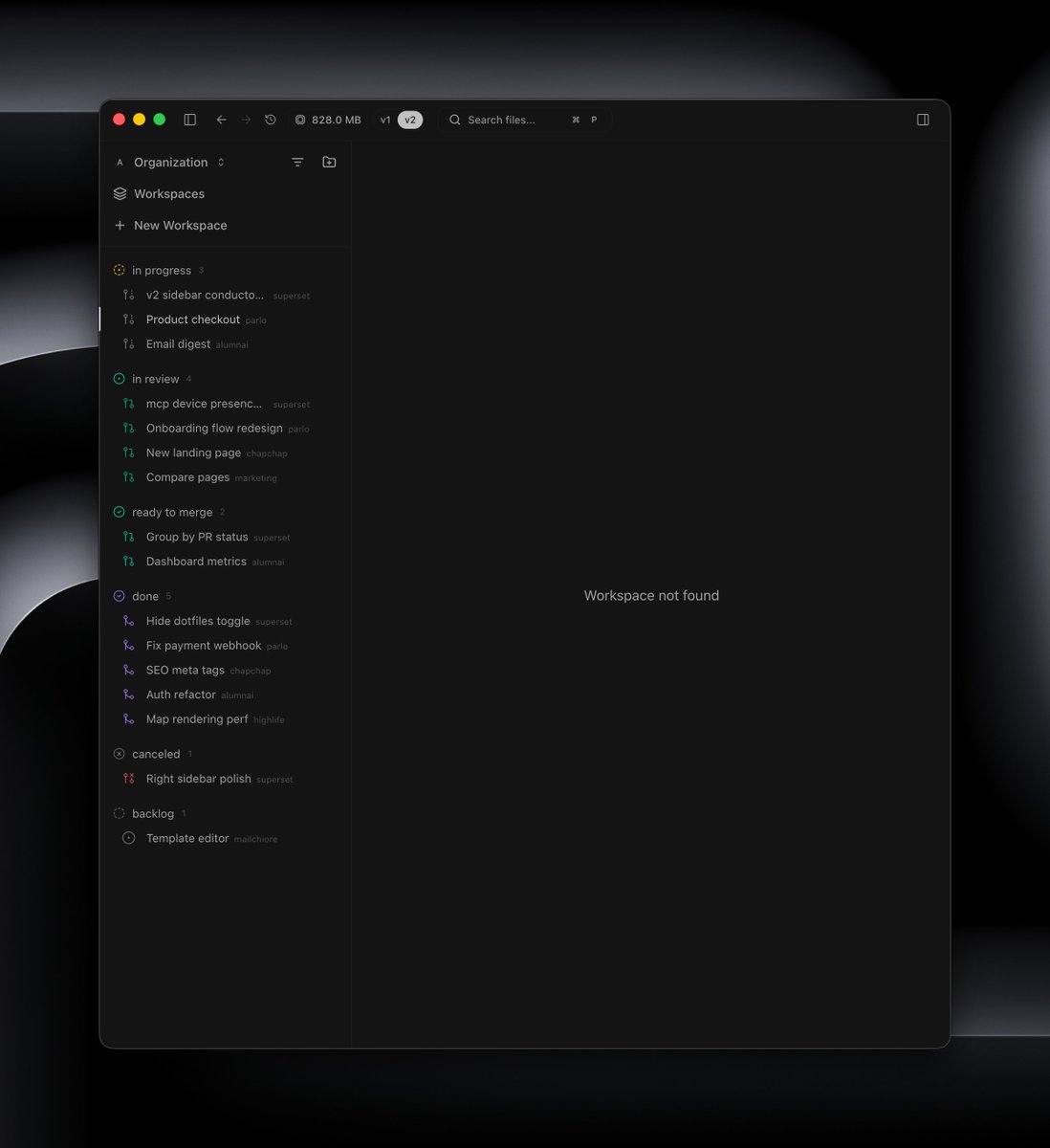Click merged icon beside Auth refactor
The height and width of the screenshot is (1148, 1050).
129,695
